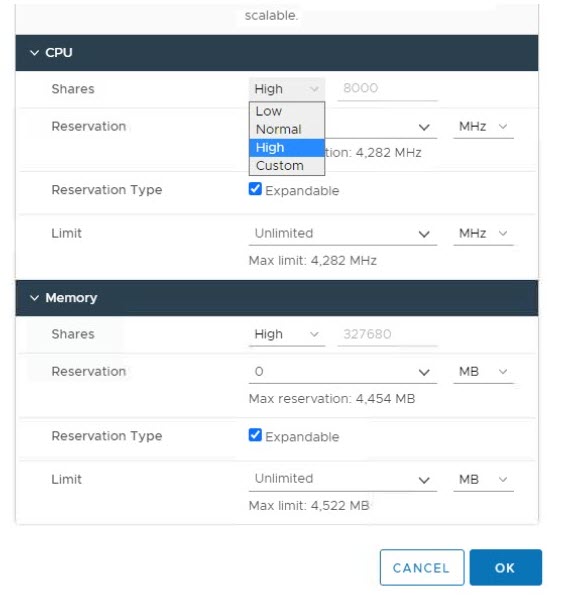The width and height of the screenshot is (563, 598).
Task: Select Low in CPU shares list
Action: click(x=286, y=111)
